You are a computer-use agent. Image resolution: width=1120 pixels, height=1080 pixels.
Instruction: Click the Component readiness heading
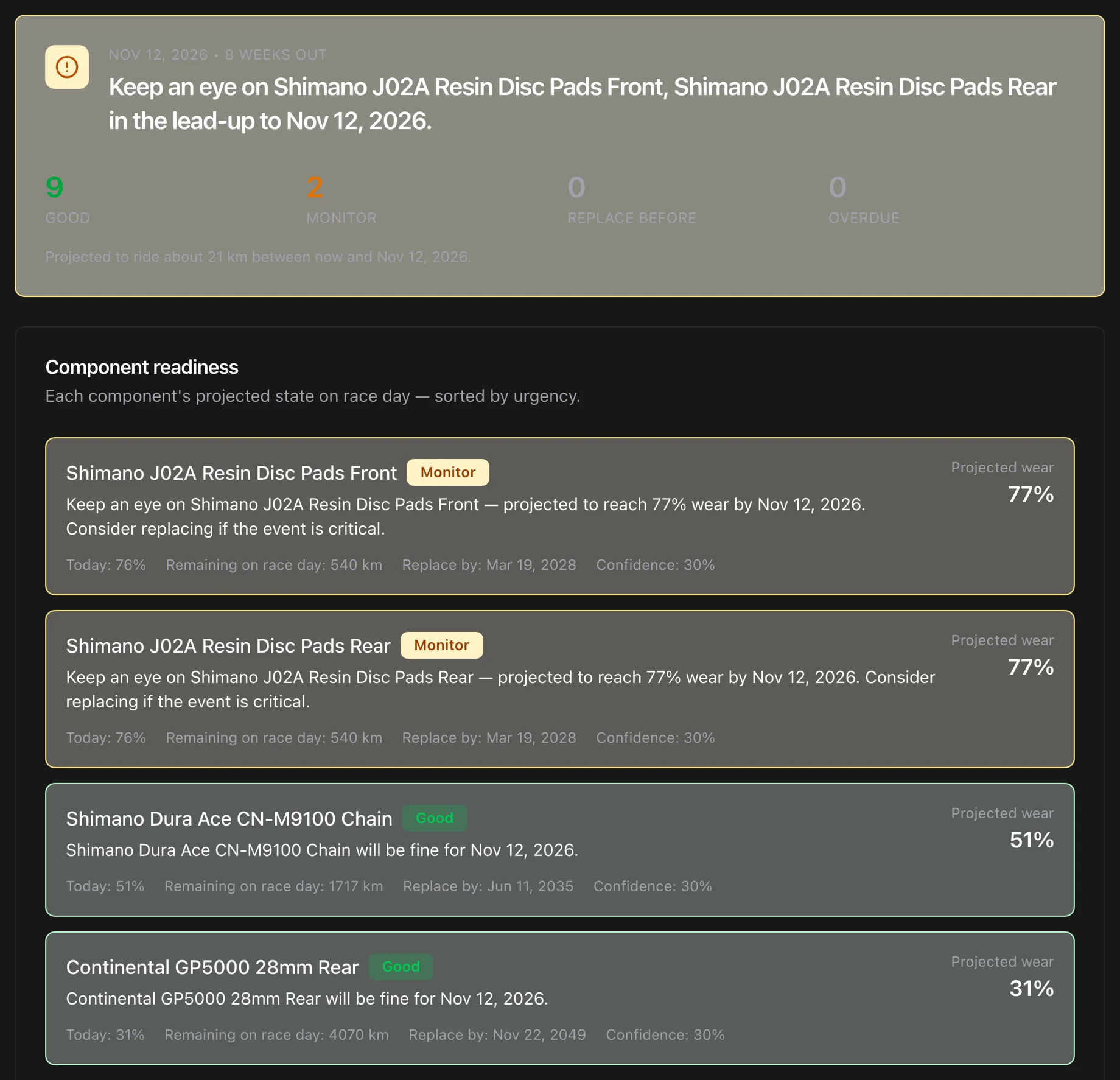point(142,367)
